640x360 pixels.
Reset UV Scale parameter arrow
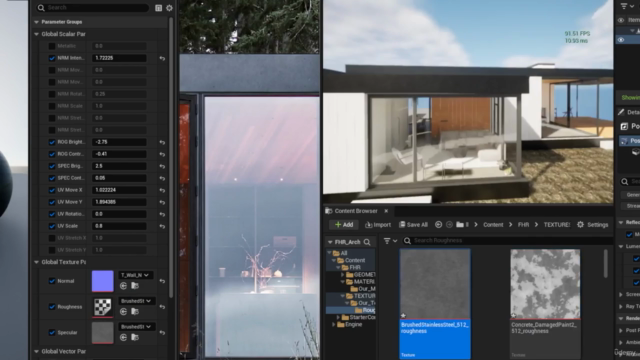pos(162,226)
